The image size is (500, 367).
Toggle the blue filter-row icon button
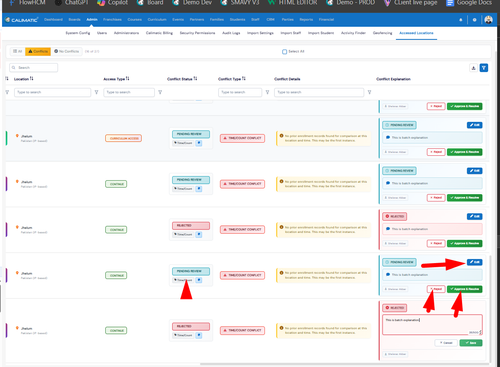tap(484, 68)
